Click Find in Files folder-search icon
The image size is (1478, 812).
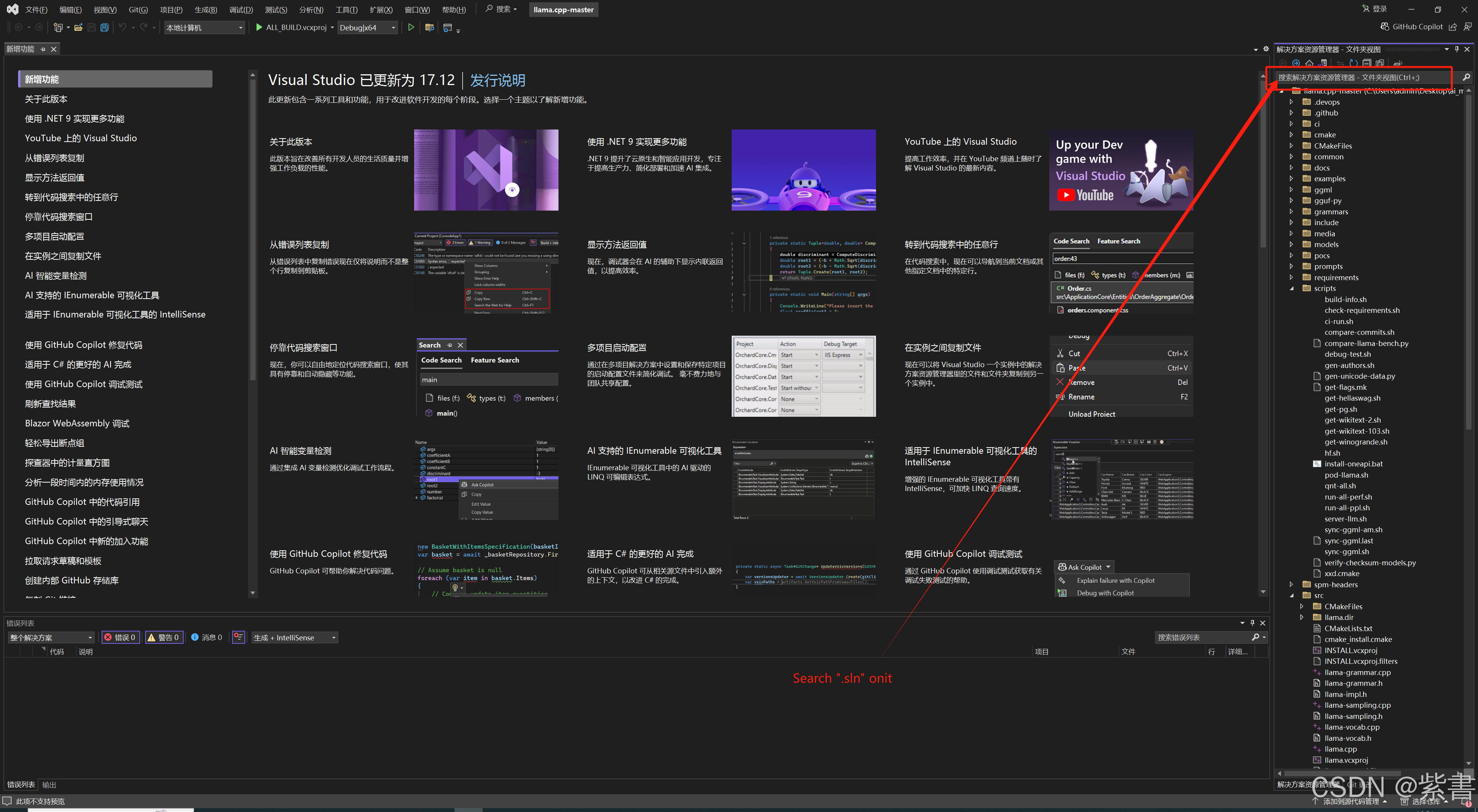[429, 28]
